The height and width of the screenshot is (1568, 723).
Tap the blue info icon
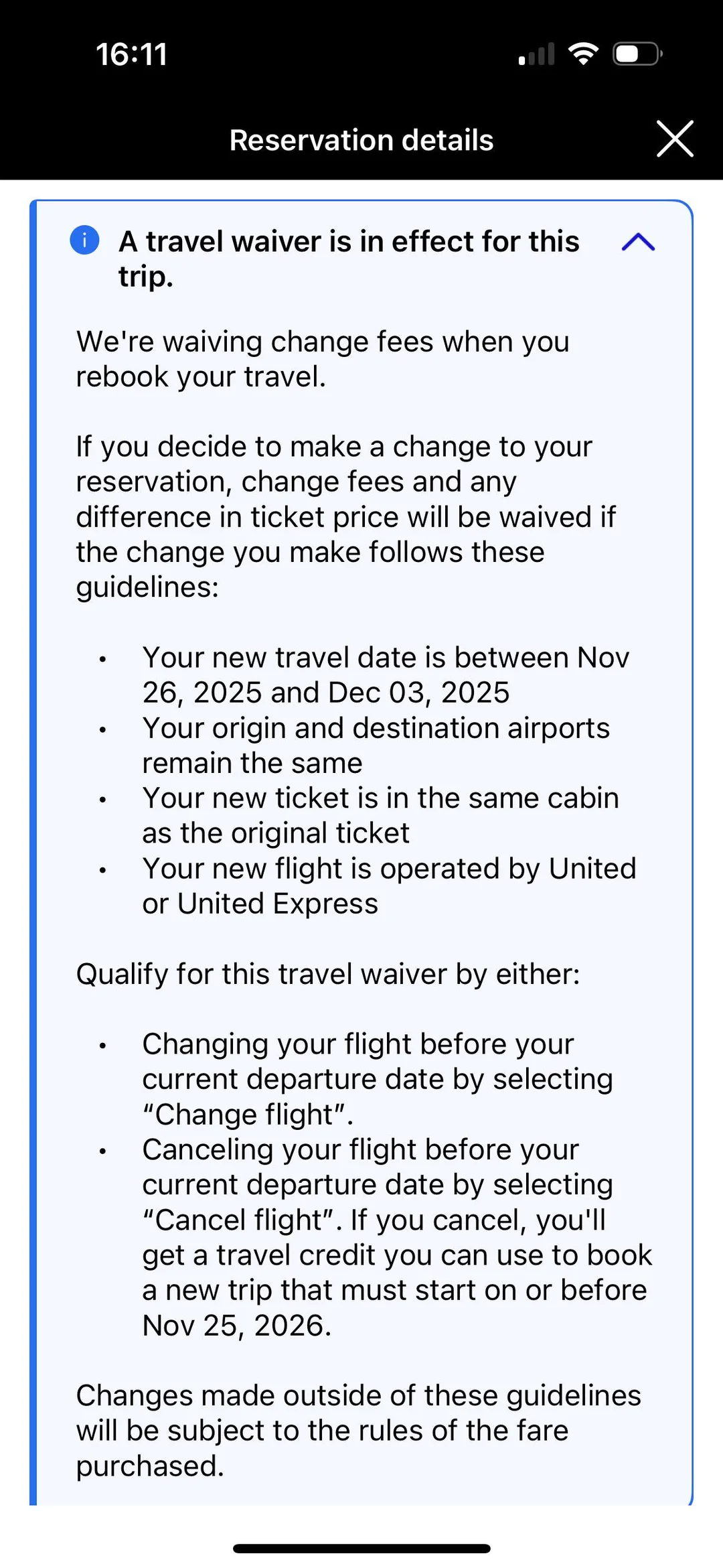(x=85, y=240)
